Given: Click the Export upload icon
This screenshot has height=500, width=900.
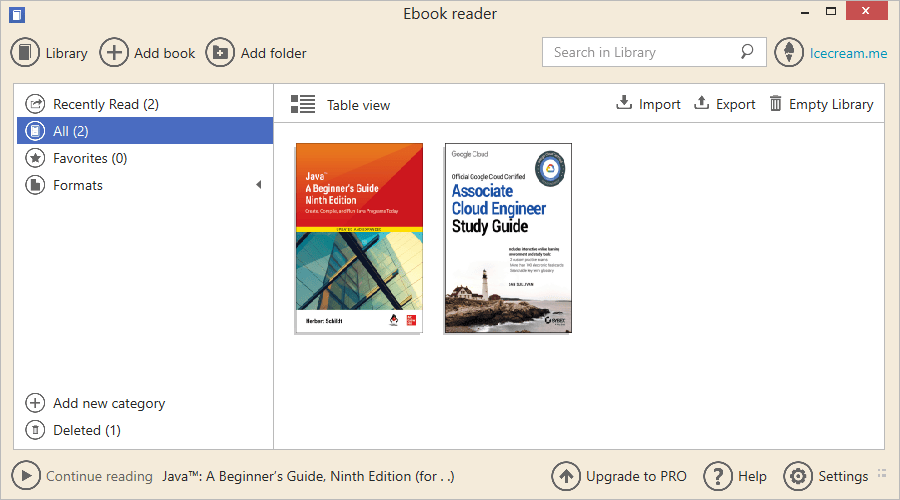Looking at the screenshot, I should [701, 103].
